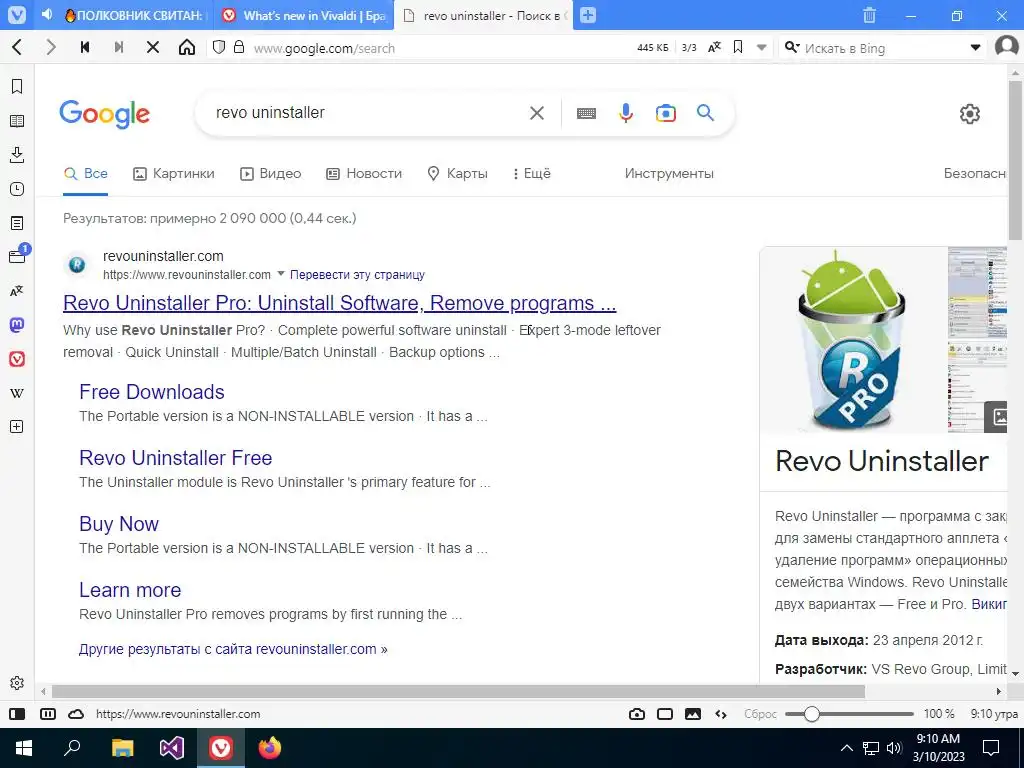This screenshot has height=768, width=1024.
Task: Open the Free Downloads sitelink
Action: click(x=152, y=392)
